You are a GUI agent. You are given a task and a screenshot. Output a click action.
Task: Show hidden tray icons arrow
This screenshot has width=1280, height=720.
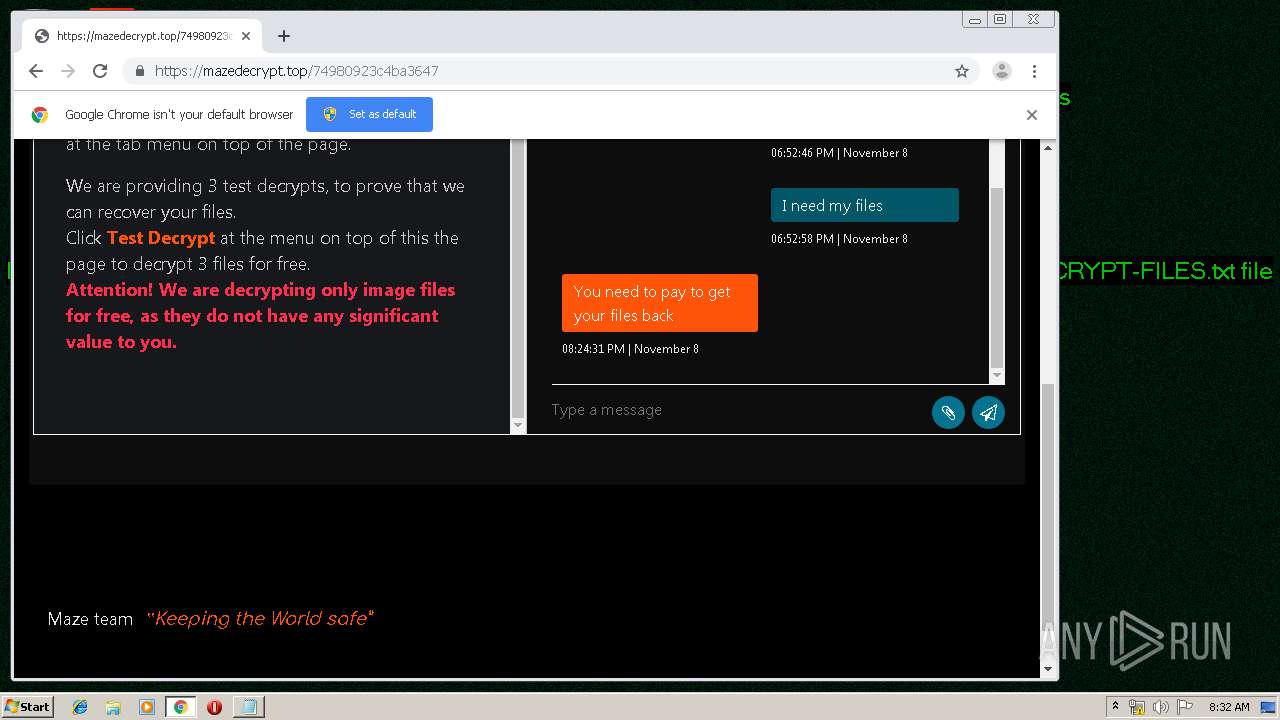1115,707
